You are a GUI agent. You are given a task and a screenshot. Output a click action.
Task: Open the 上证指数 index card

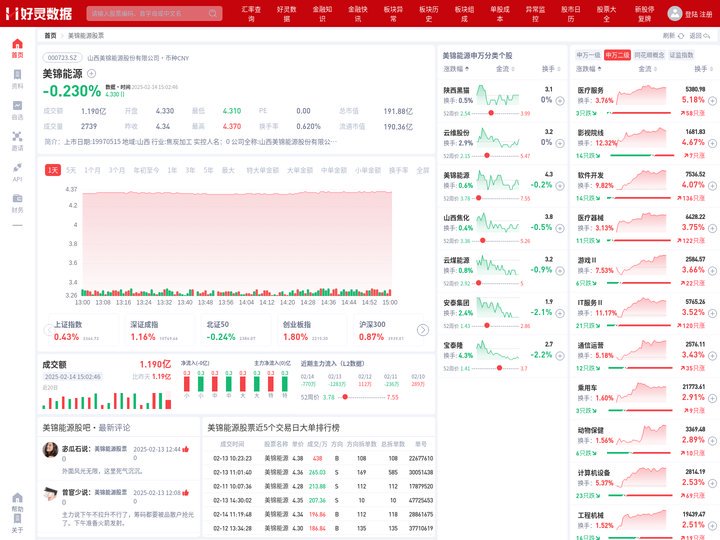[82, 331]
